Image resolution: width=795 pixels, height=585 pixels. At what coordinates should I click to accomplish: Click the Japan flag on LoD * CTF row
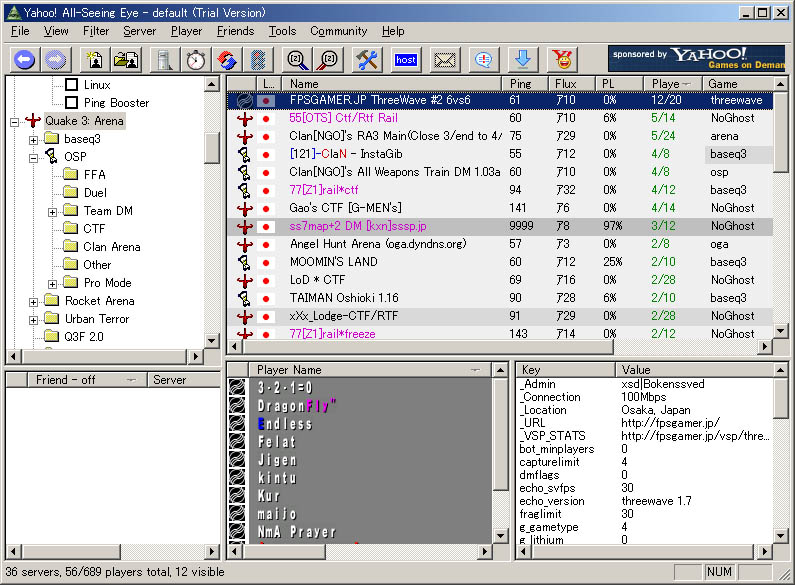tap(266, 280)
